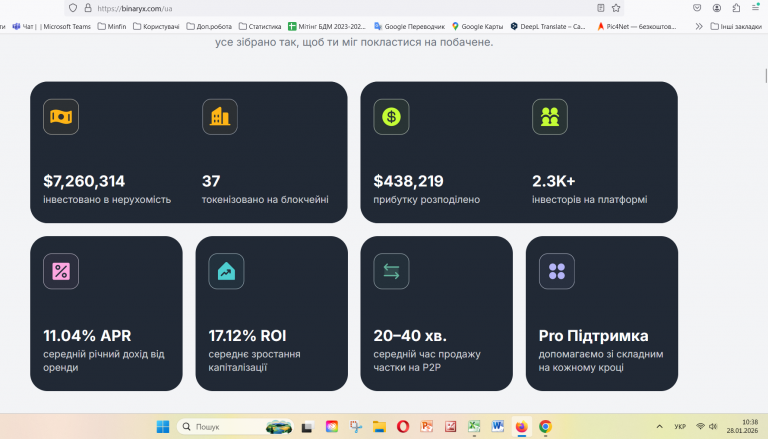This screenshot has width=768, height=439.
Task: Click the text 'токенізовано на блокчейні'
Action: pyautogui.click(x=265, y=199)
